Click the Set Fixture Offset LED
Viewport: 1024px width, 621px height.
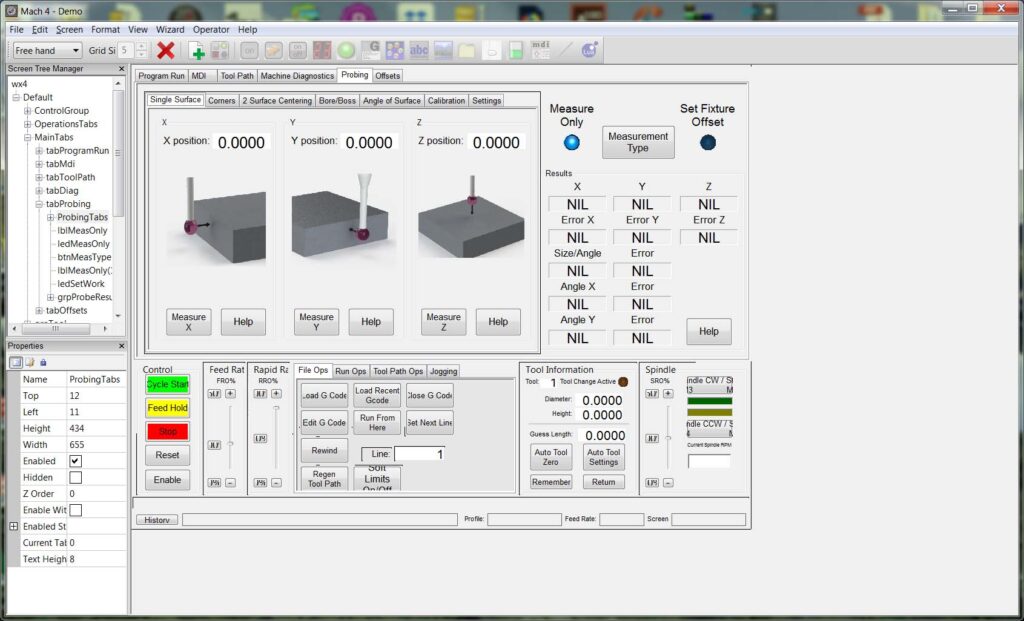coord(708,142)
